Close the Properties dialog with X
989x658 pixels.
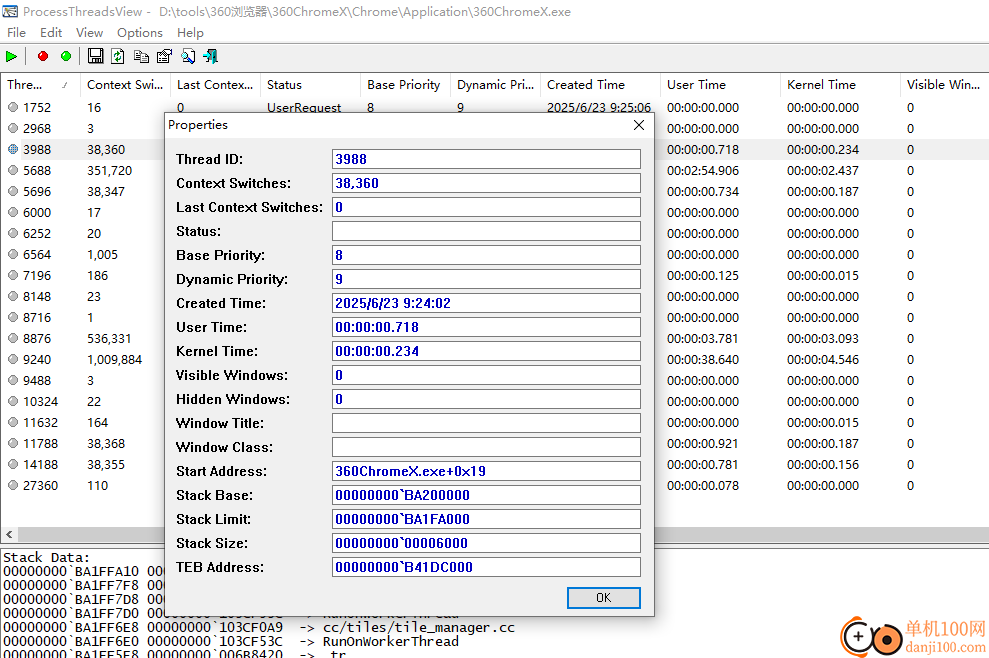(x=639, y=125)
